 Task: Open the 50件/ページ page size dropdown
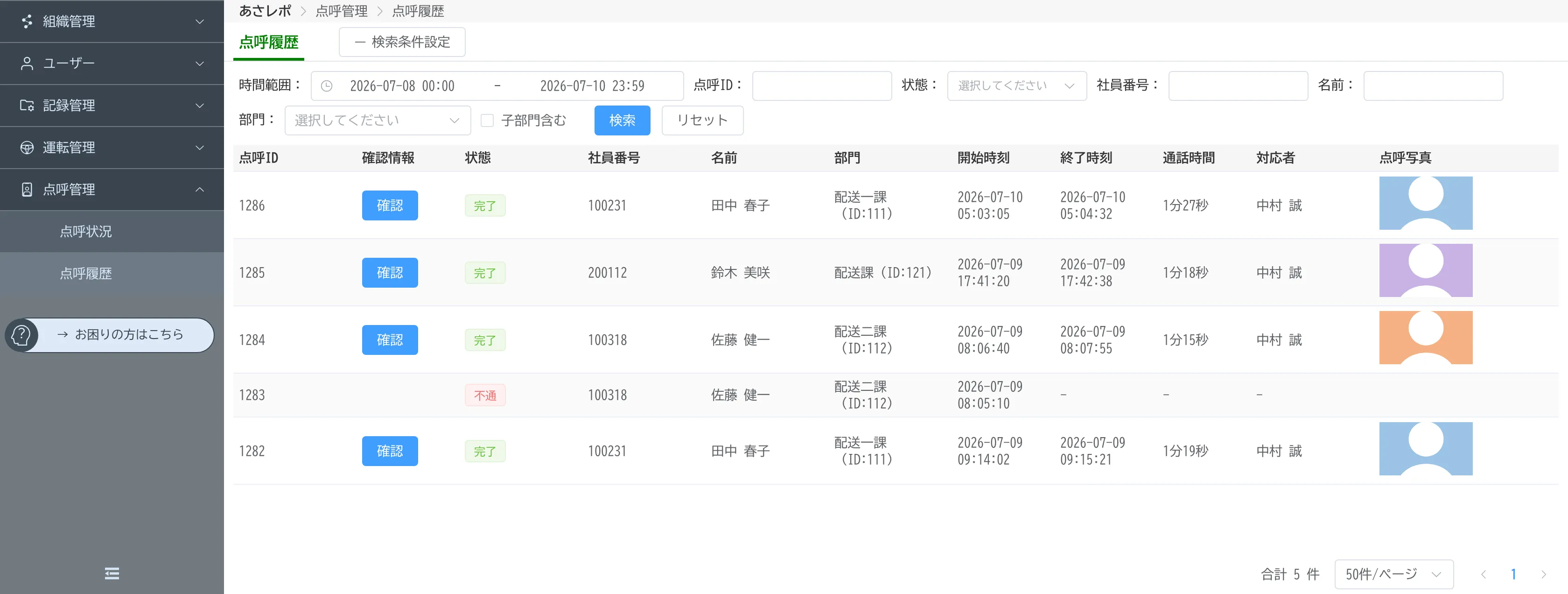coord(1394,574)
